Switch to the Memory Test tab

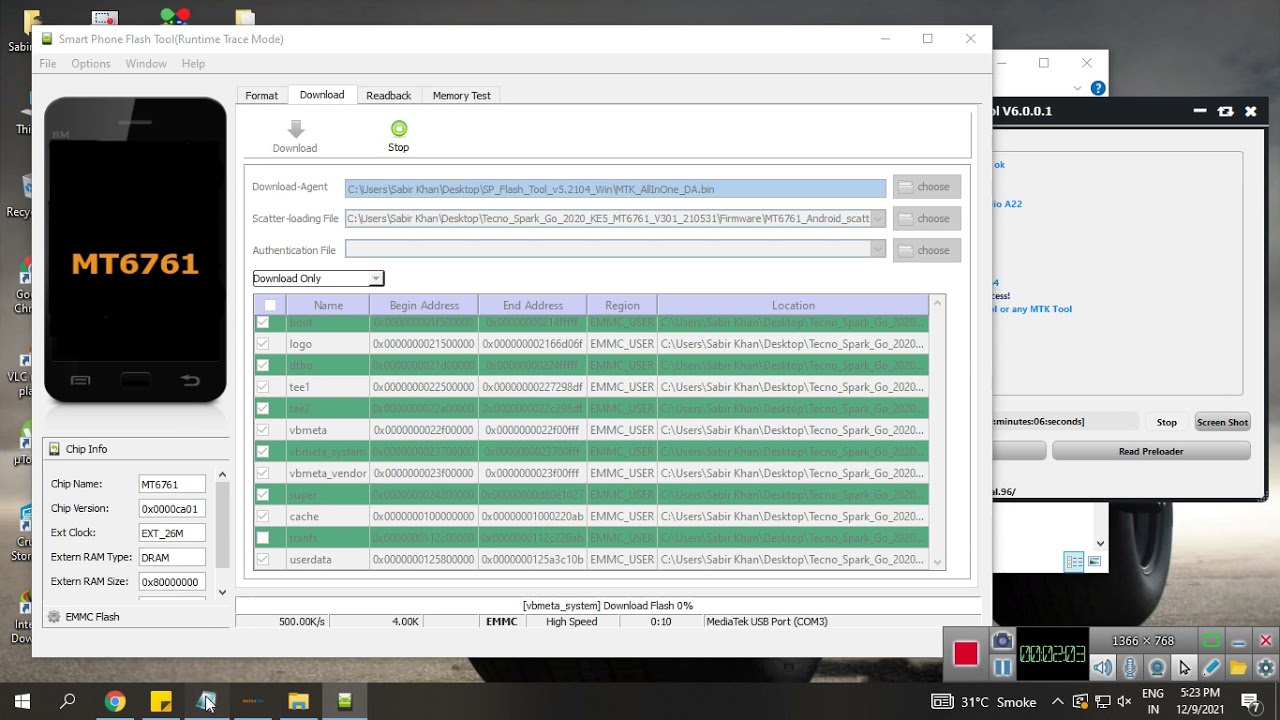[461, 95]
